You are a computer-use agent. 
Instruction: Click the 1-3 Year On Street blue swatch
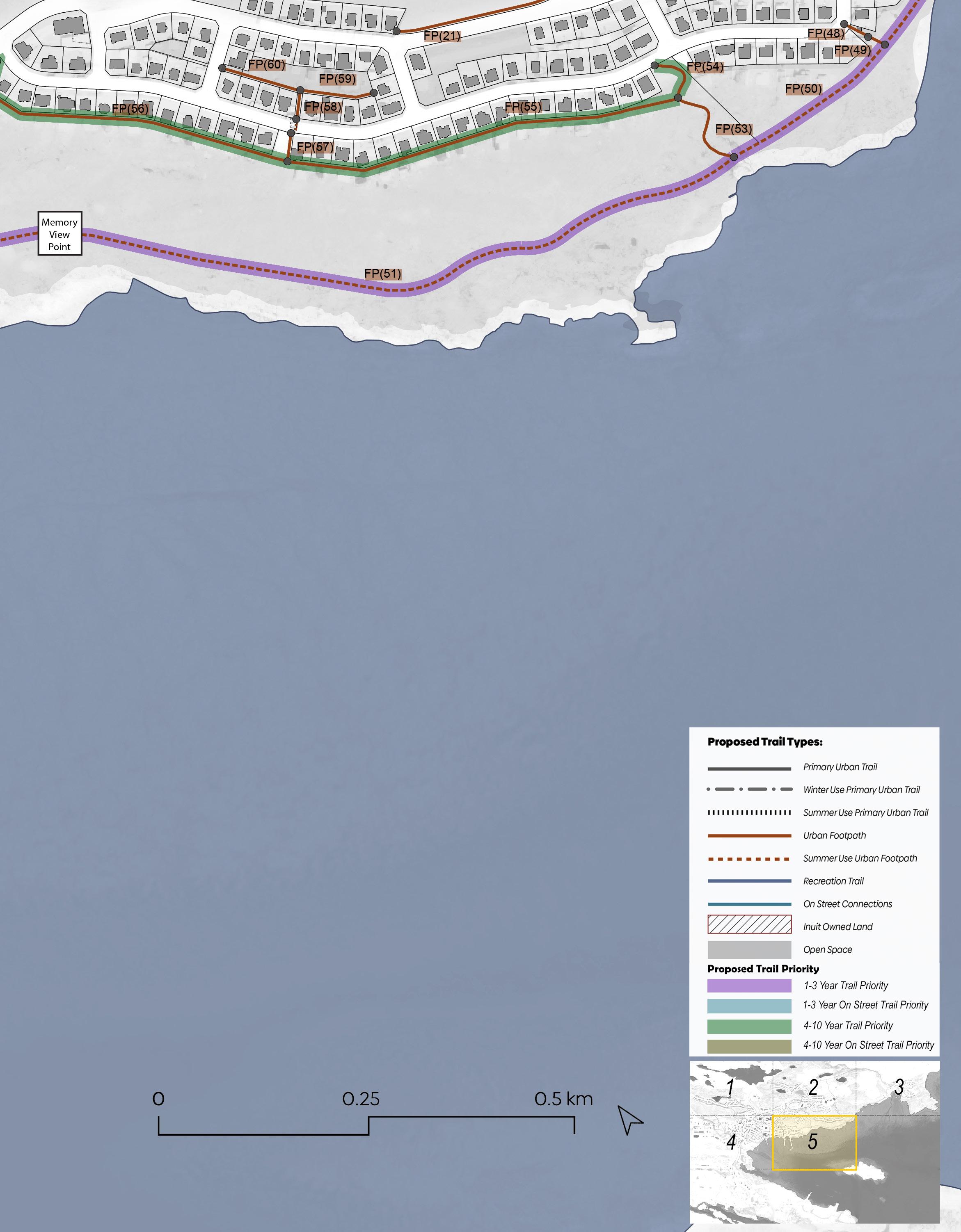pyautogui.click(x=749, y=1006)
